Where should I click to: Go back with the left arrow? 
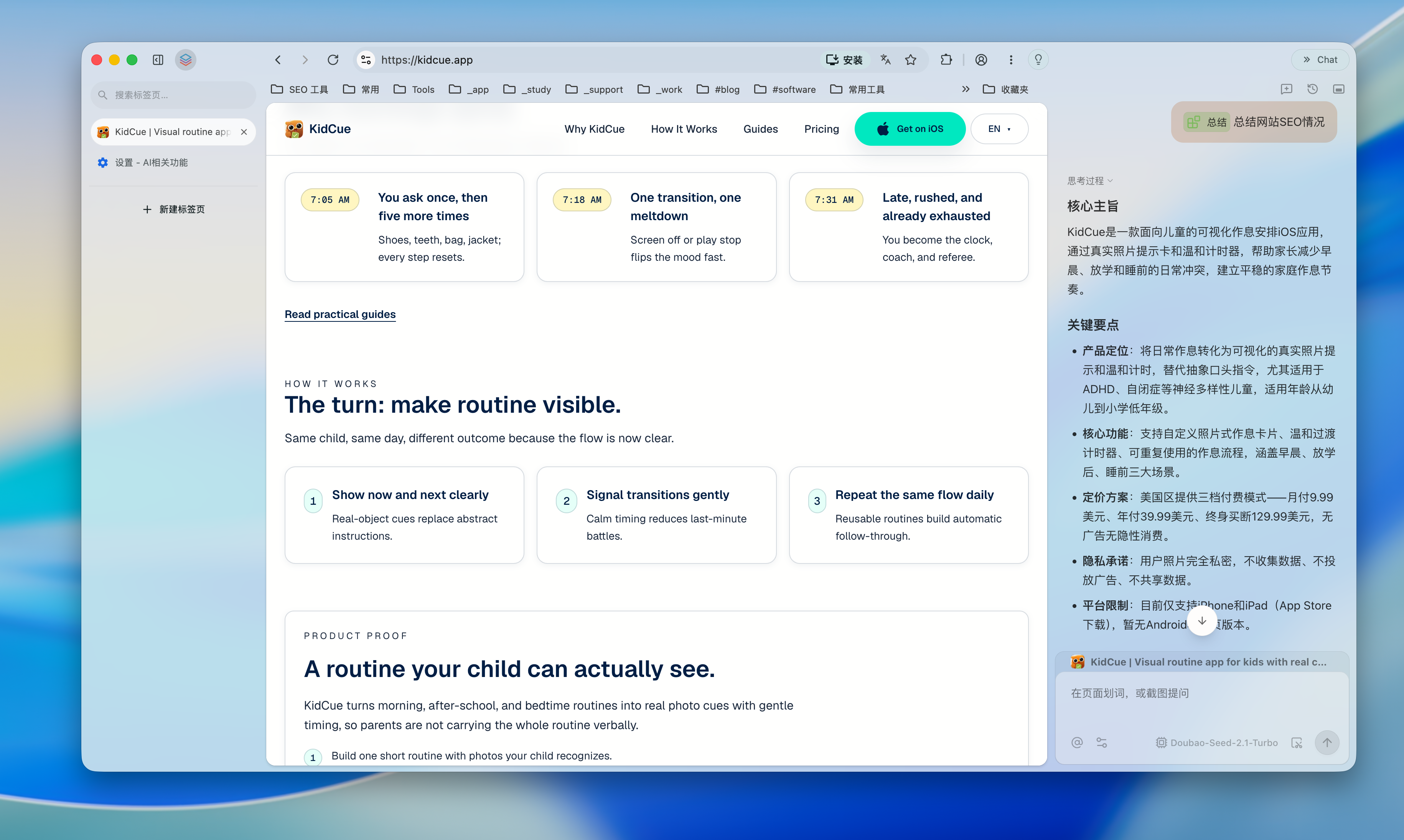pos(278,60)
